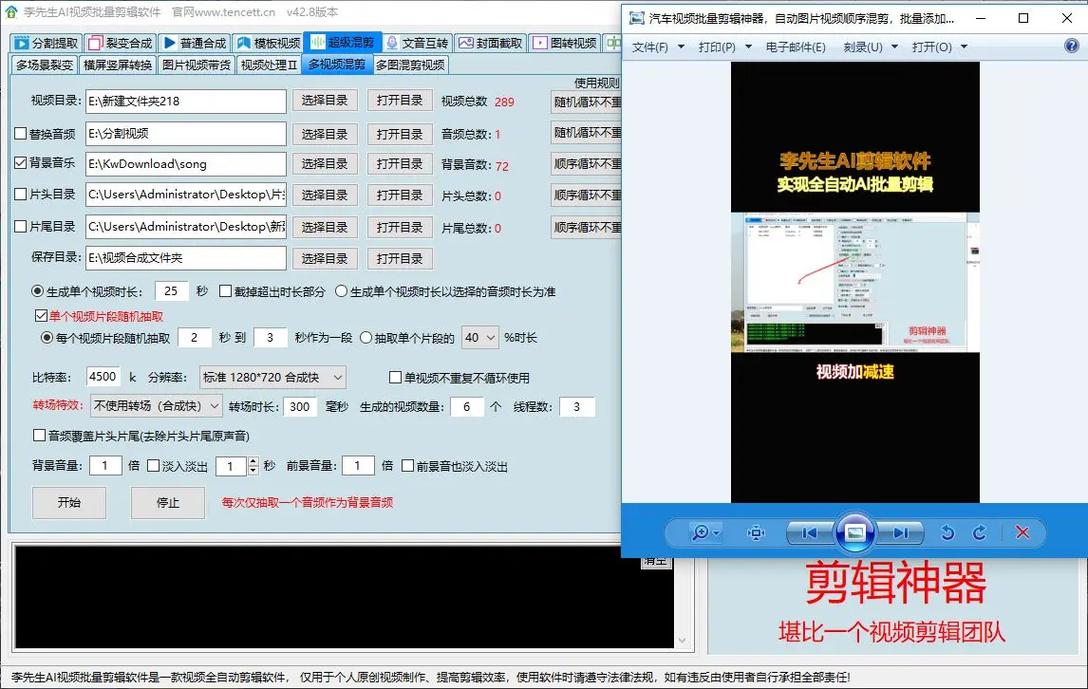Open 分辨率 标准 1280*720 dropdown
The image size is (1088, 689).
(273, 377)
